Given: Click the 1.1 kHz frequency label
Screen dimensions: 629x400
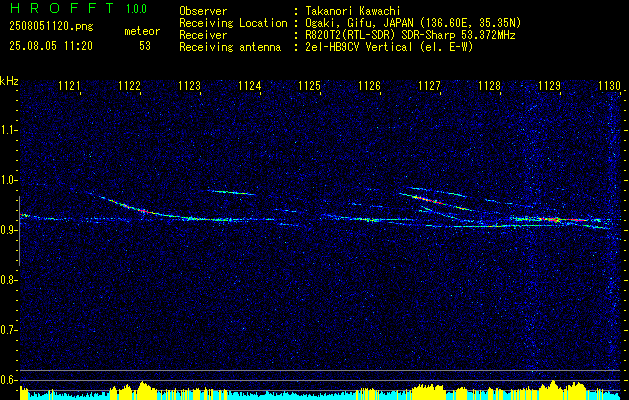Looking at the screenshot, I should pos(8,130).
